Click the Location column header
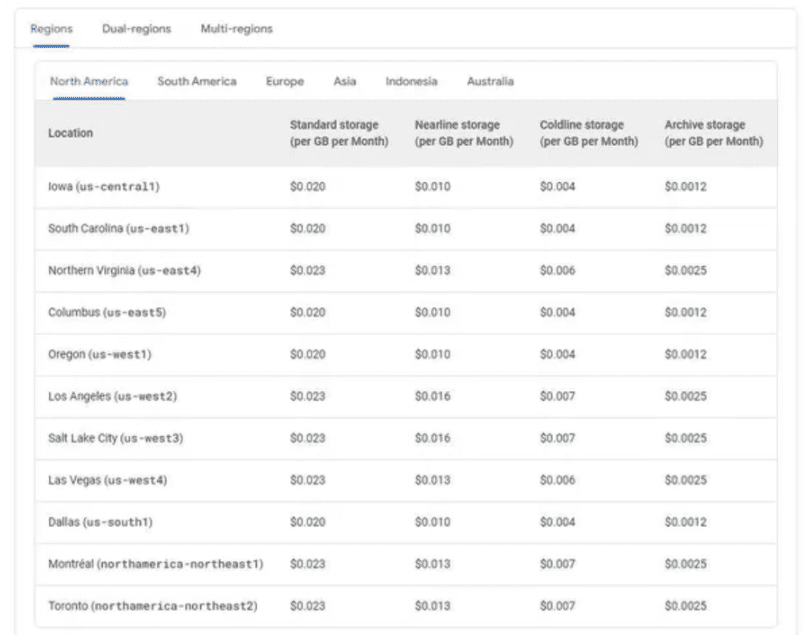This screenshot has height=637, width=807. 71,133
